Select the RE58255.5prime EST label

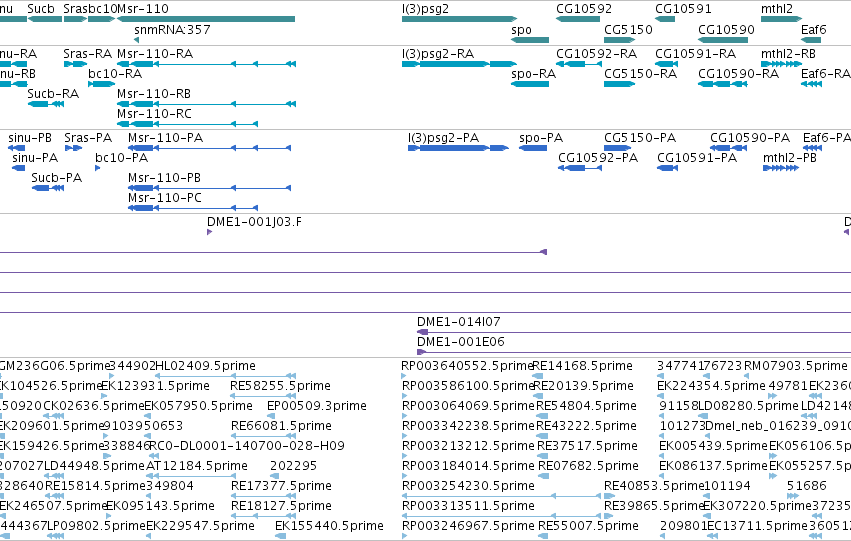tap(281, 386)
